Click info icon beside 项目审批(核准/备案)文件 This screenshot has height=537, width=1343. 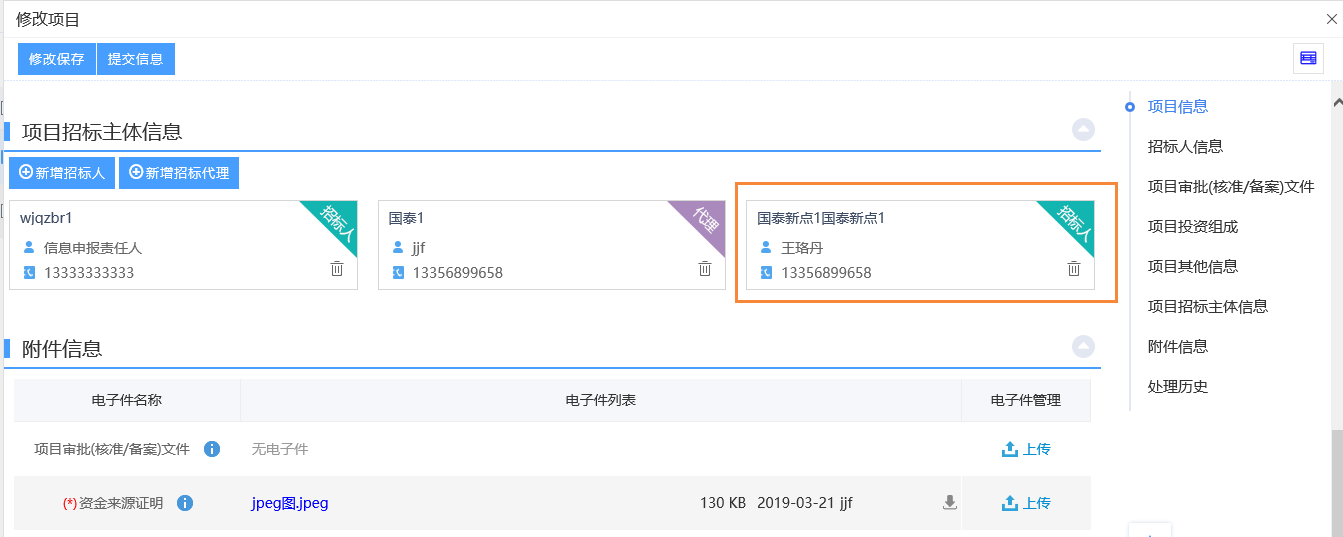[x=212, y=450]
